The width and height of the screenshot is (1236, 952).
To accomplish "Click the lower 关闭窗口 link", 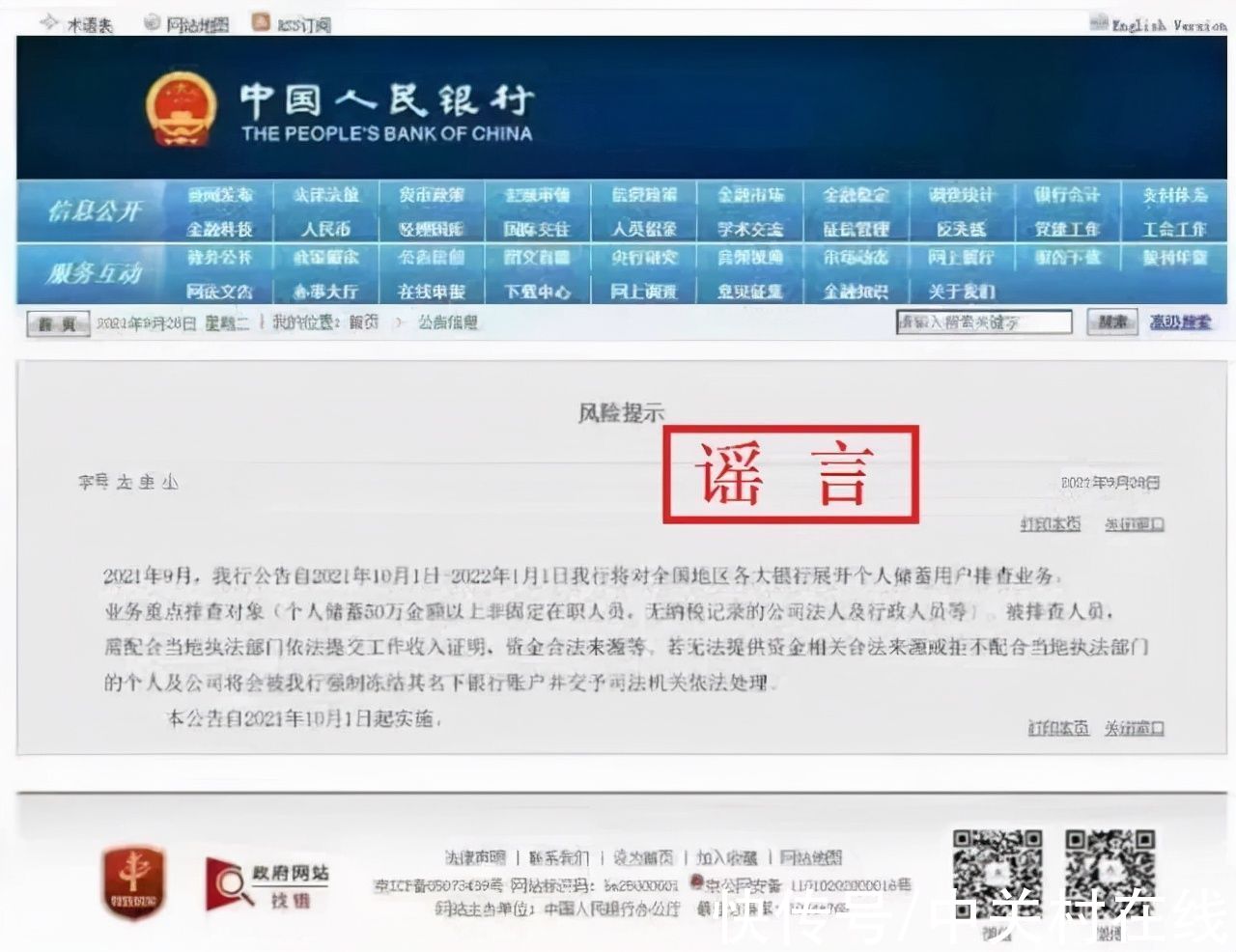I will pyautogui.click(x=1135, y=728).
